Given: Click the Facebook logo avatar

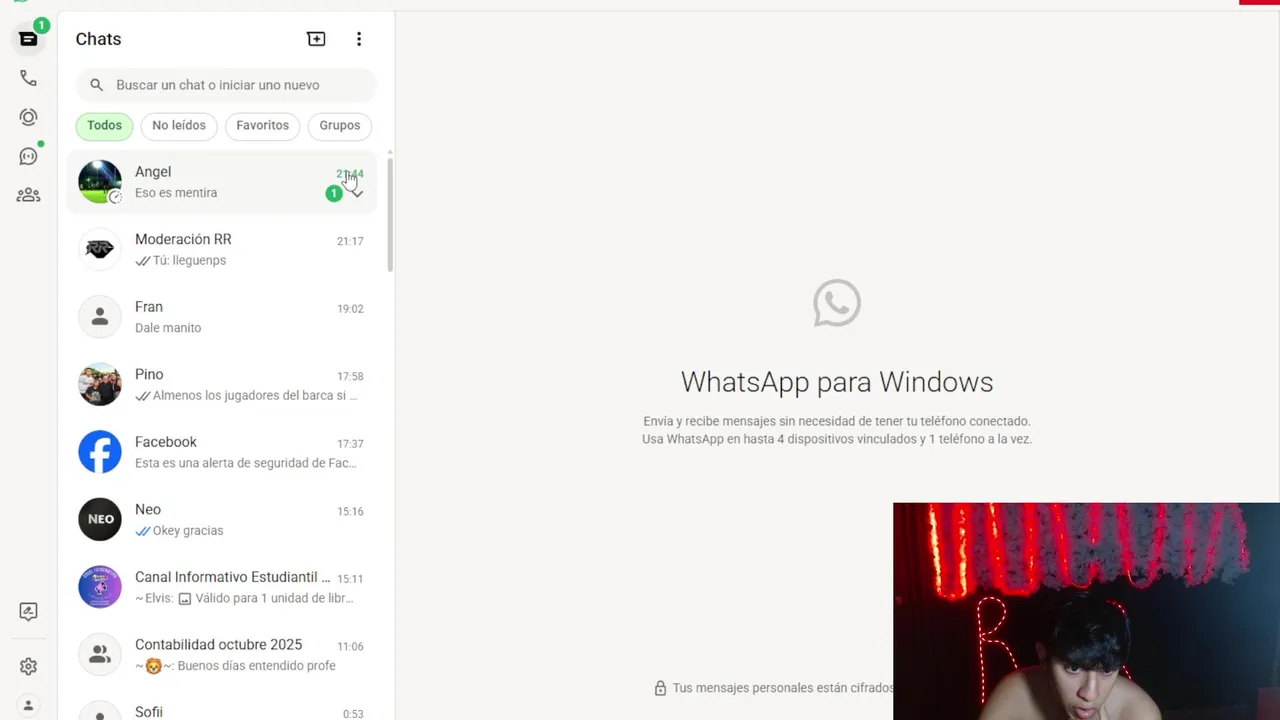Looking at the screenshot, I should pyautogui.click(x=100, y=452).
